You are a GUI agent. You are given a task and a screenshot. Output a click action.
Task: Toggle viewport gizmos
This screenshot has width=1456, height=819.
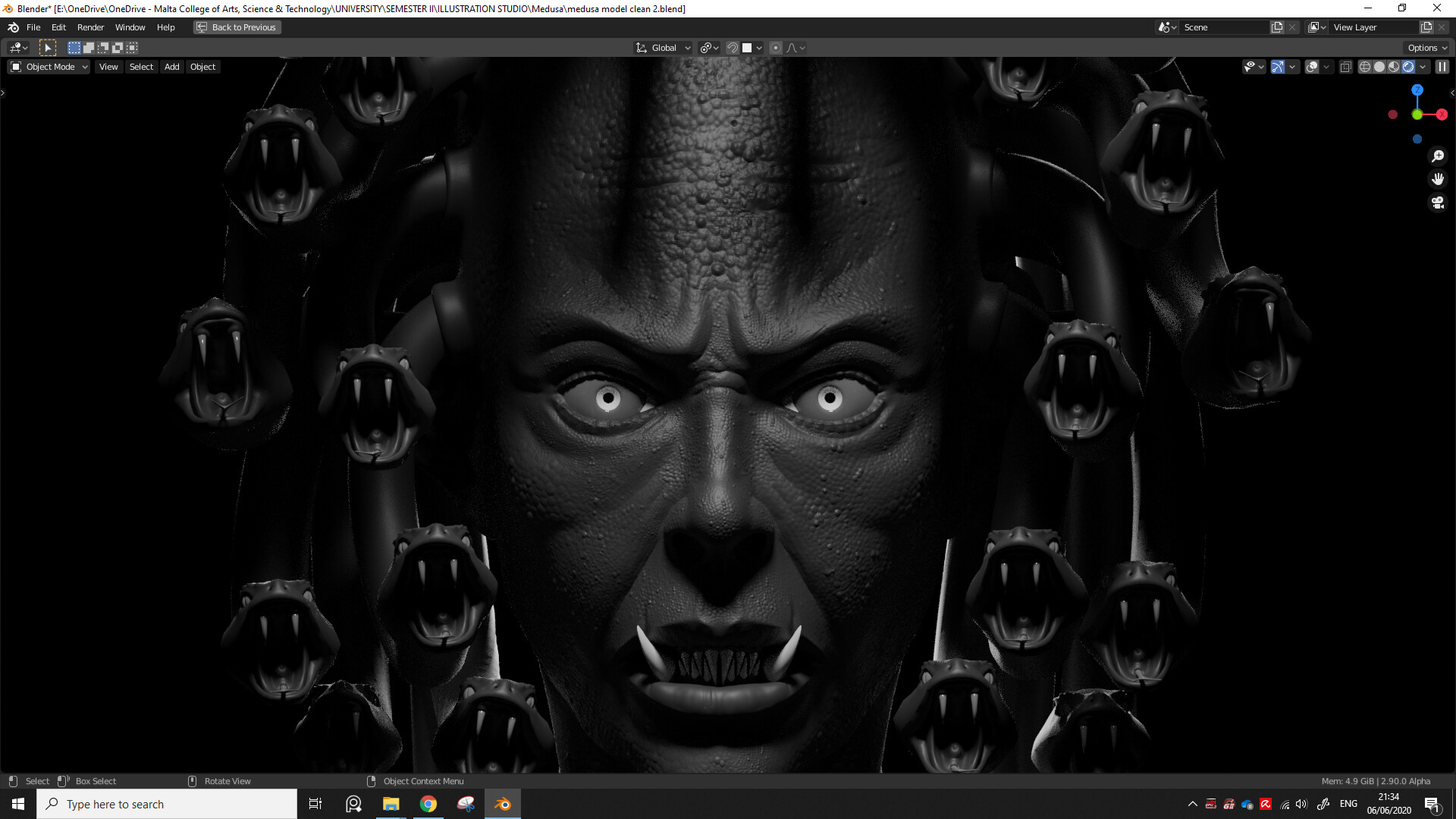1278,67
